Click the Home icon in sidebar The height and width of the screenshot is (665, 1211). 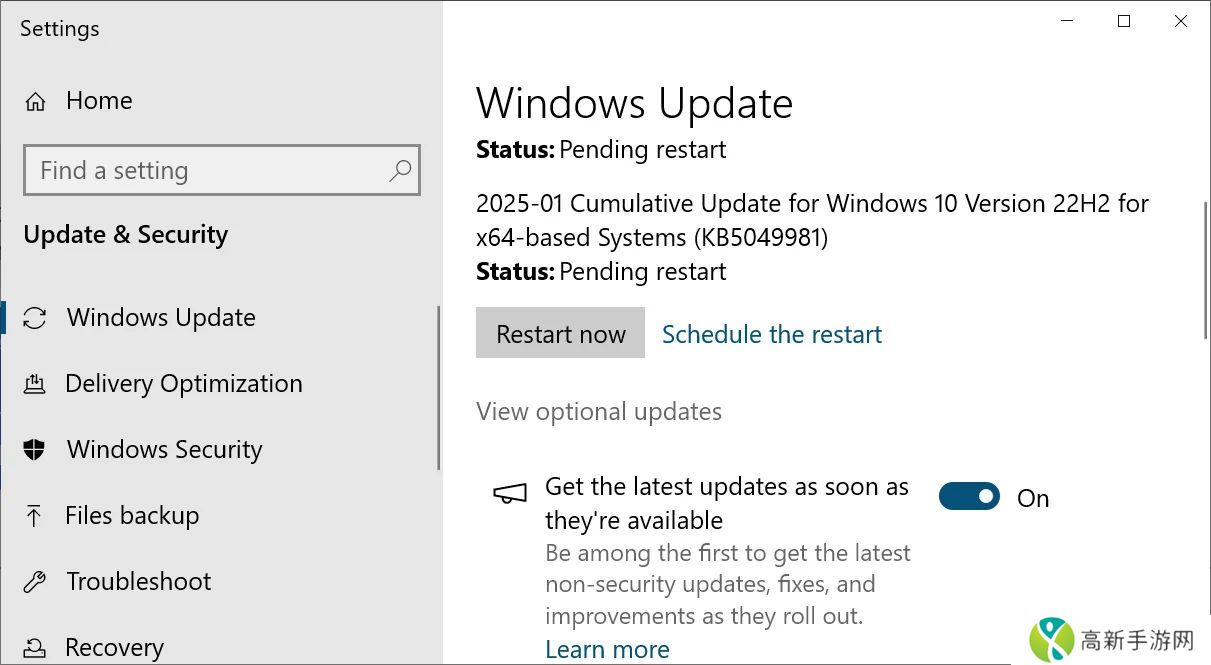point(35,101)
